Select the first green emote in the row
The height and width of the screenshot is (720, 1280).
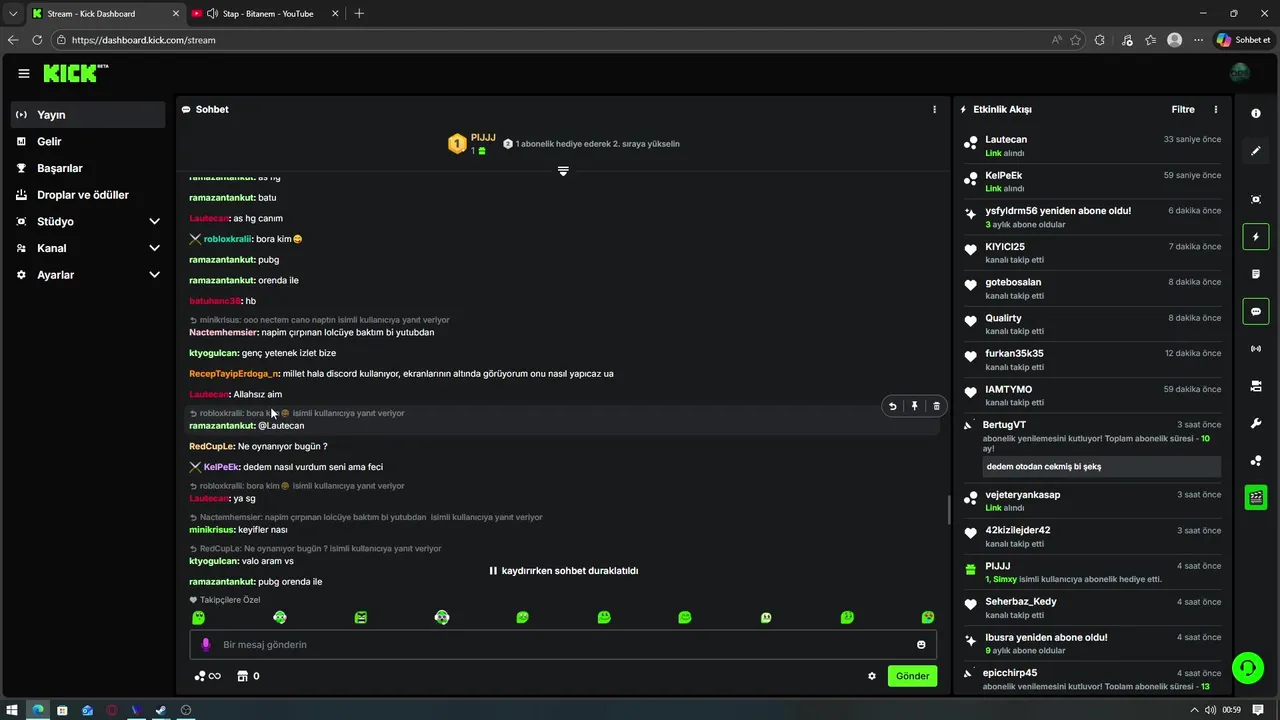coord(198,618)
